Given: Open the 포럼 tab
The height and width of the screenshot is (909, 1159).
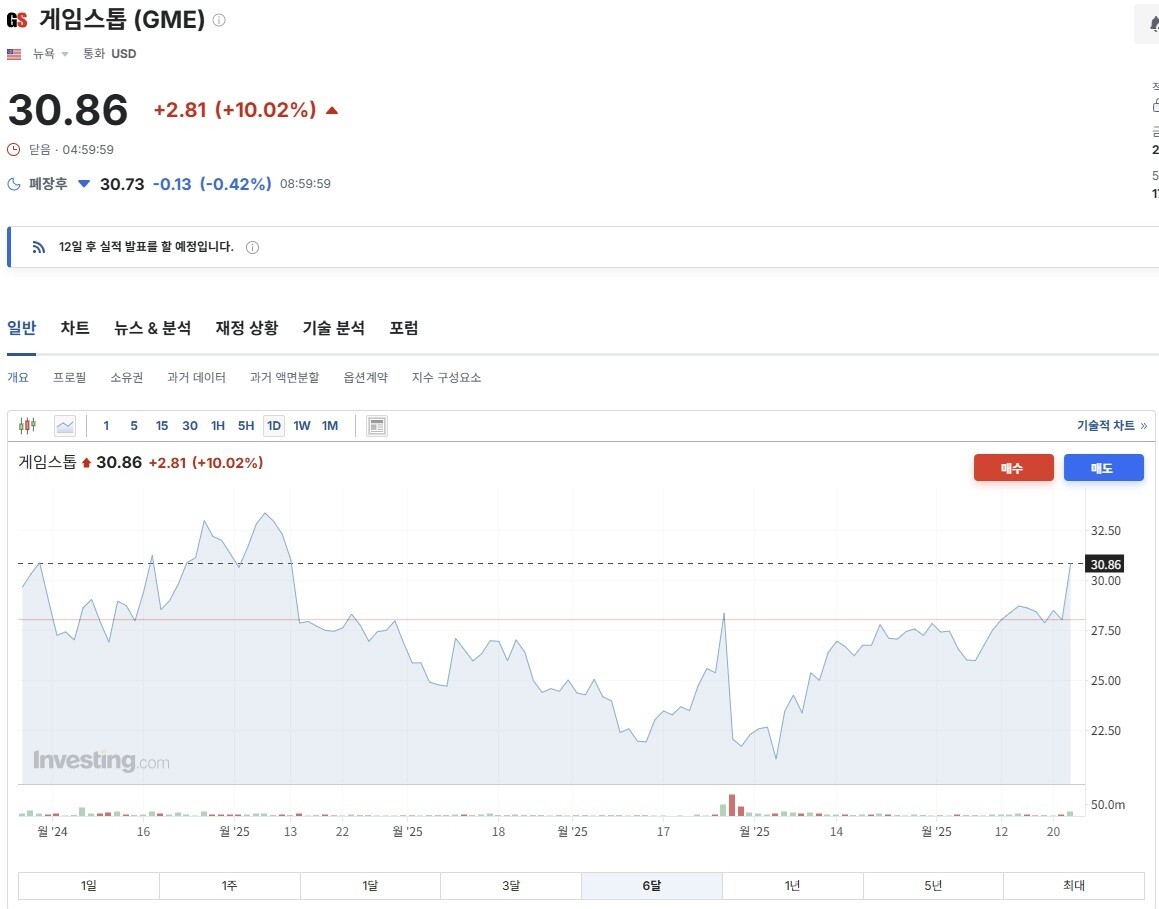Looking at the screenshot, I should pos(404,328).
